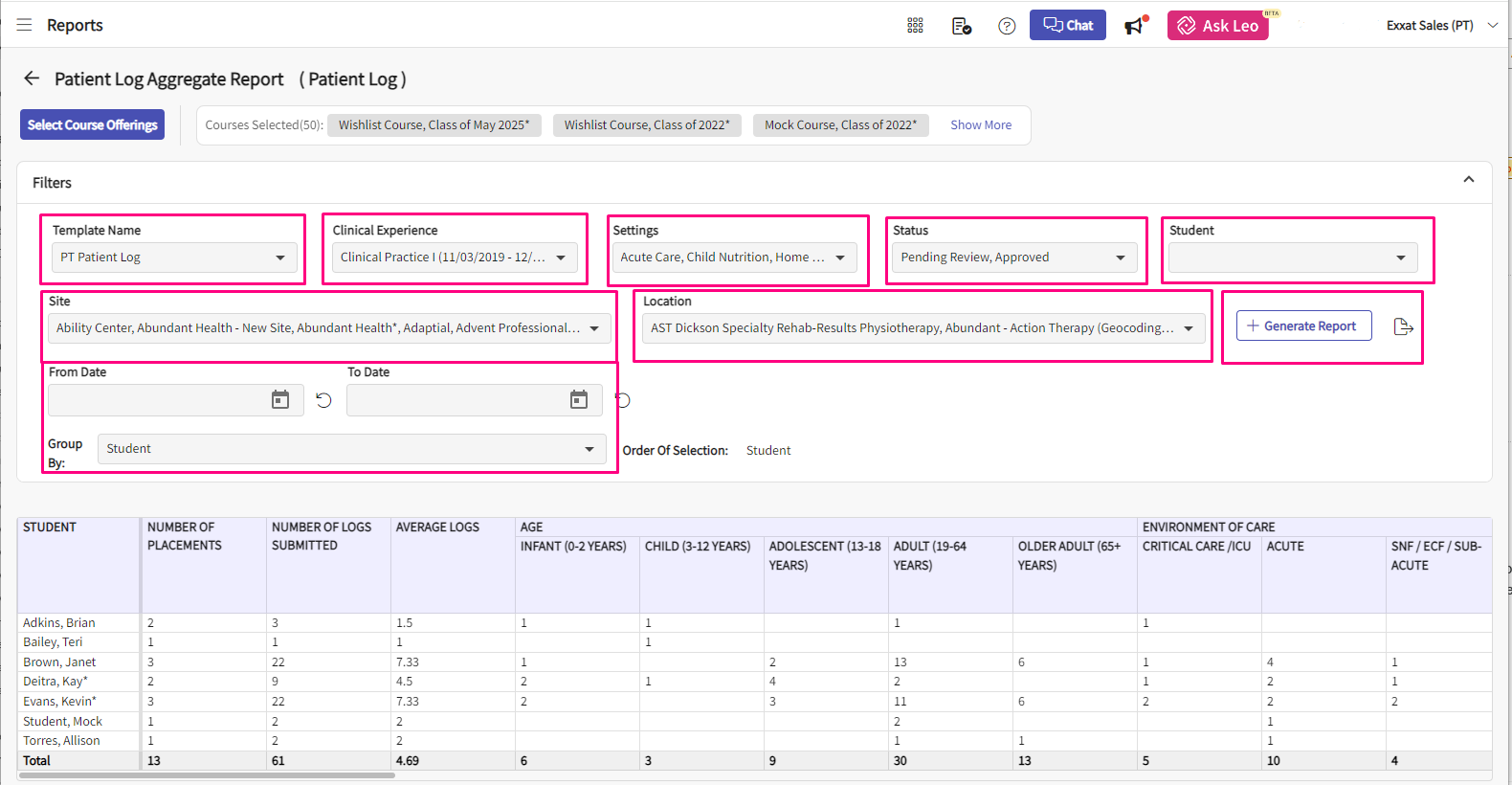Open the From Date calendar picker
This screenshot has height=785, width=1512.
click(x=280, y=400)
